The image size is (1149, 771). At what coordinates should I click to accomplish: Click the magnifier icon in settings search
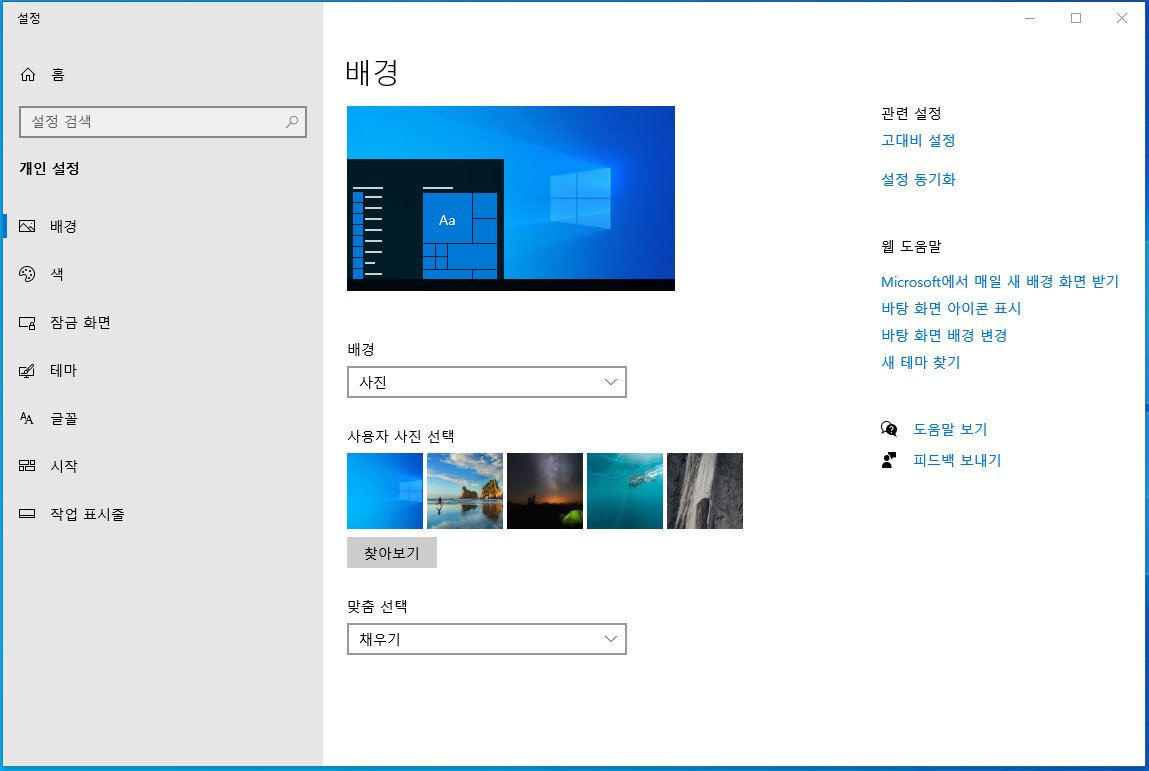(x=292, y=122)
